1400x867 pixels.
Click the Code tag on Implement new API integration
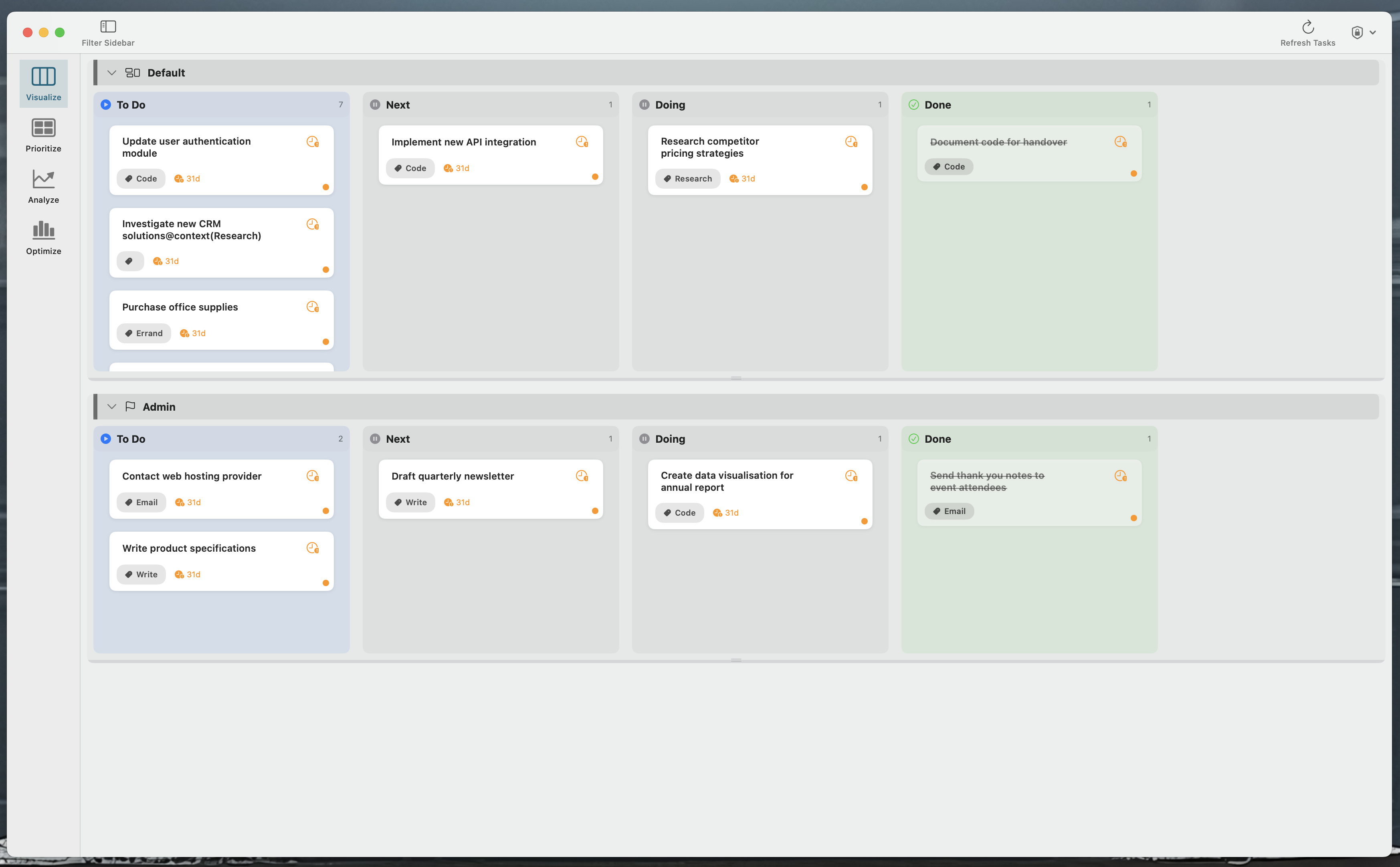(410, 168)
